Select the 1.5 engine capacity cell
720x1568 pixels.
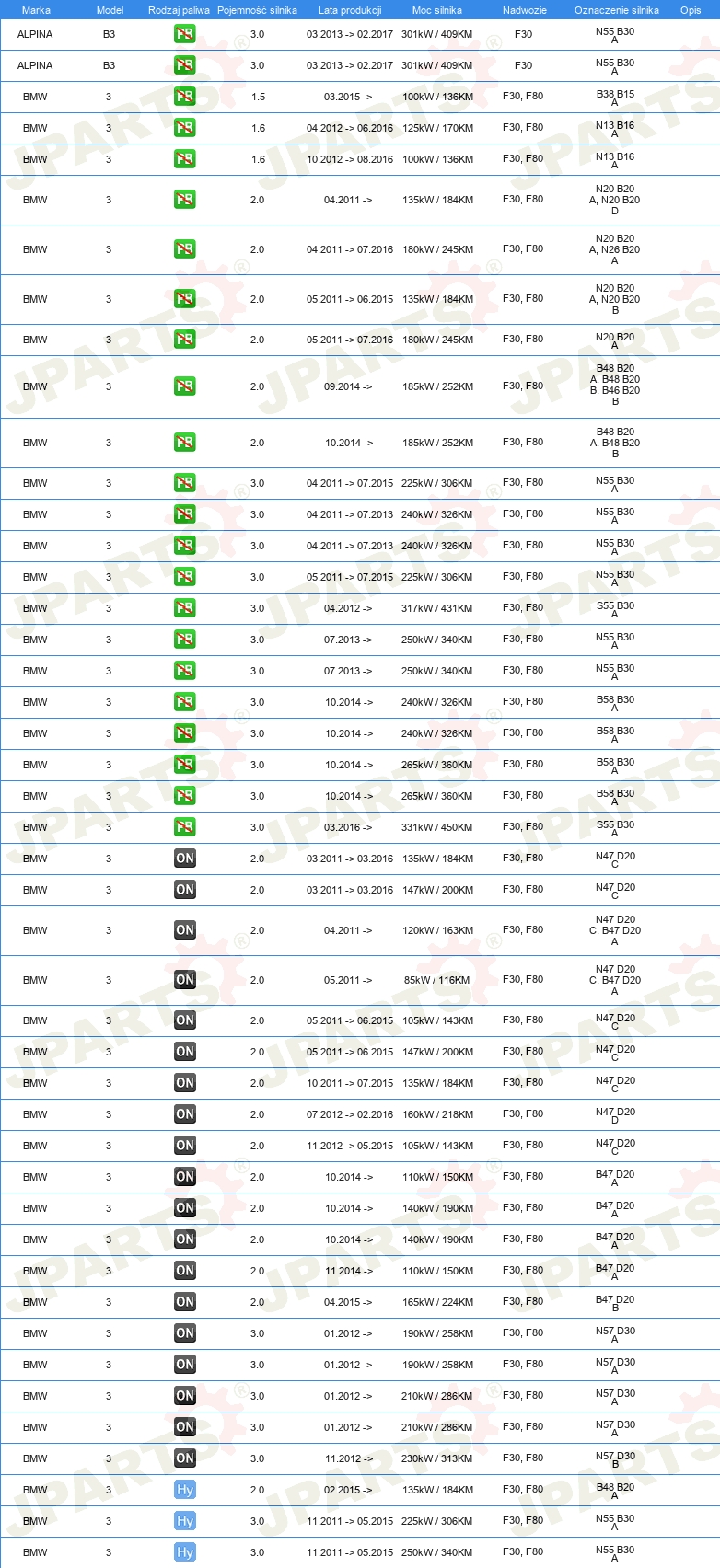(x=258, y=97)
